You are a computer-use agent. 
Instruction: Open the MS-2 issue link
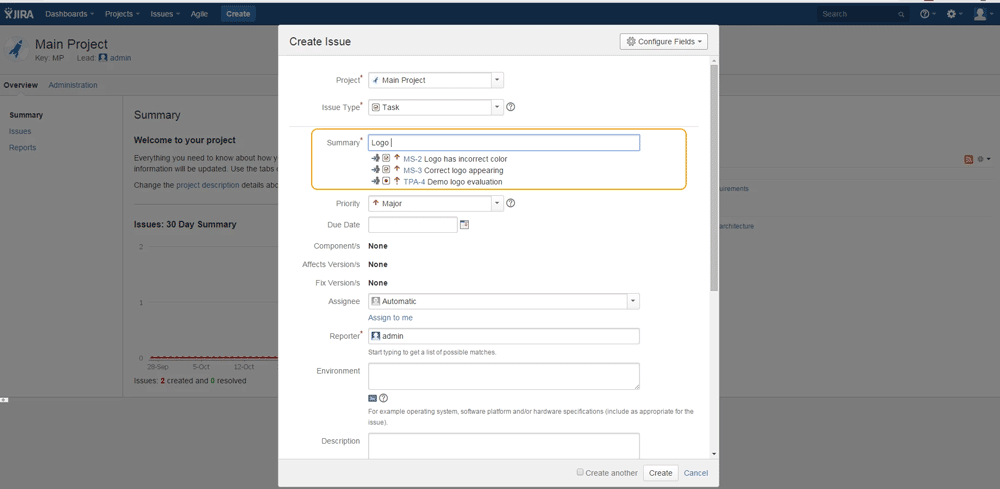pyautogui.click(x=413, y=159)
